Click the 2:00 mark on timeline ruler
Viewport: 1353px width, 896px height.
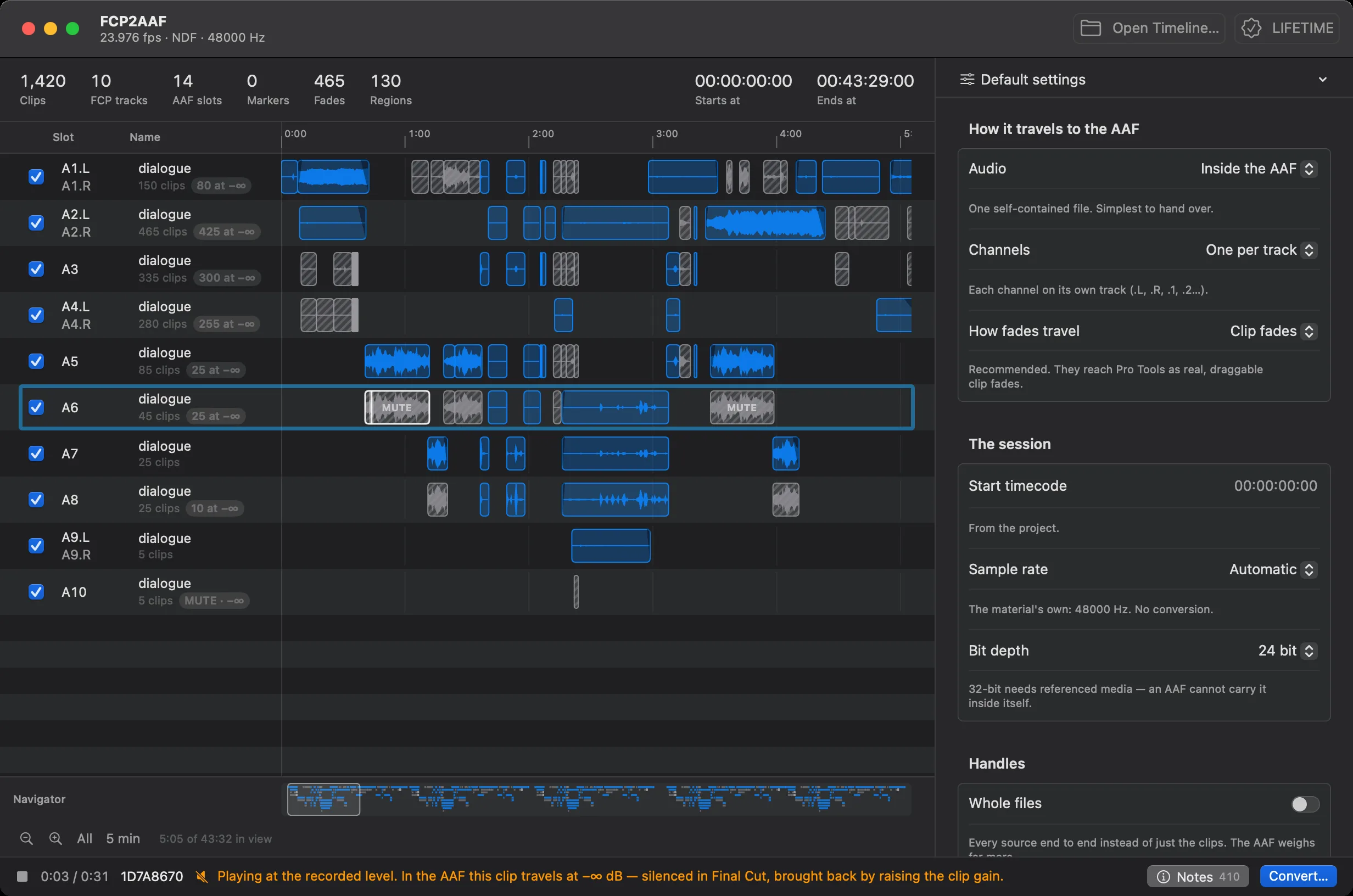pyautogui.click(x=543, y=134)
